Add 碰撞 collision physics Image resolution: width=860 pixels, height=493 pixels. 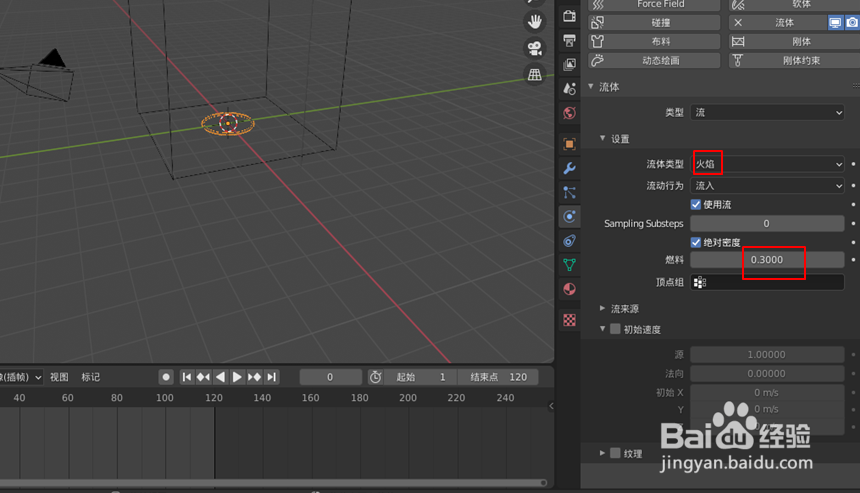654,22
